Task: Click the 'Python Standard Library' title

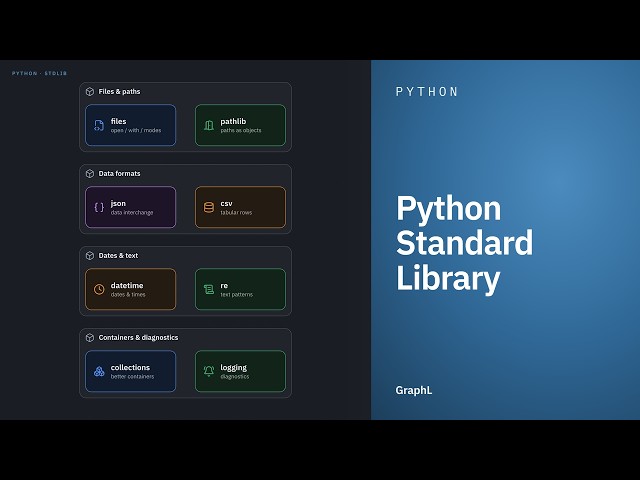Action: [x=464, y=244]
